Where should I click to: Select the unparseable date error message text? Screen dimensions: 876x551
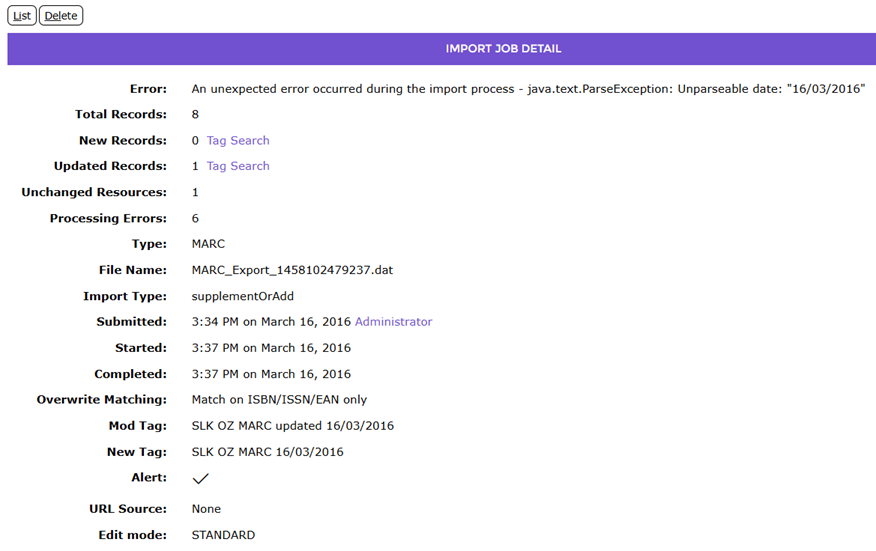coord(528,89)
